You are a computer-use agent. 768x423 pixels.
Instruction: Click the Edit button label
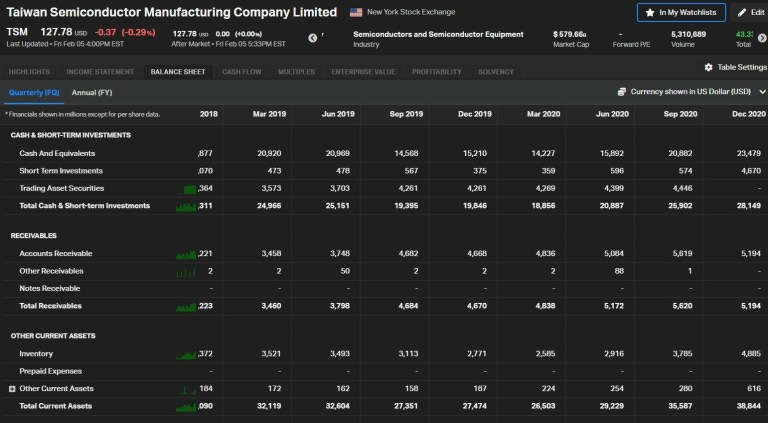click(x=757, y=13)
